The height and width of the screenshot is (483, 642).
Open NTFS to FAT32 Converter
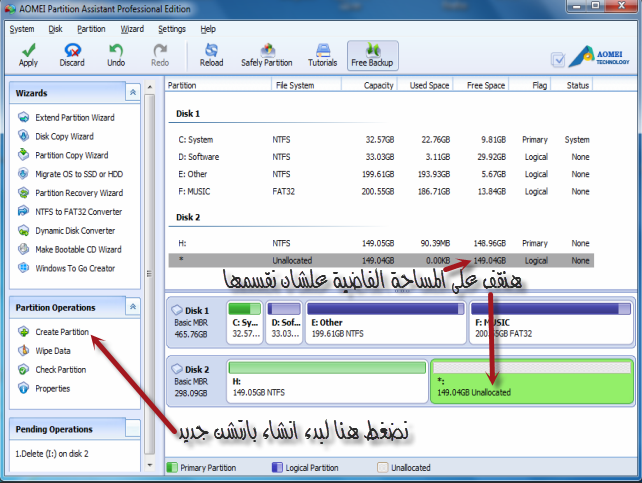click(x=78, y=212)
